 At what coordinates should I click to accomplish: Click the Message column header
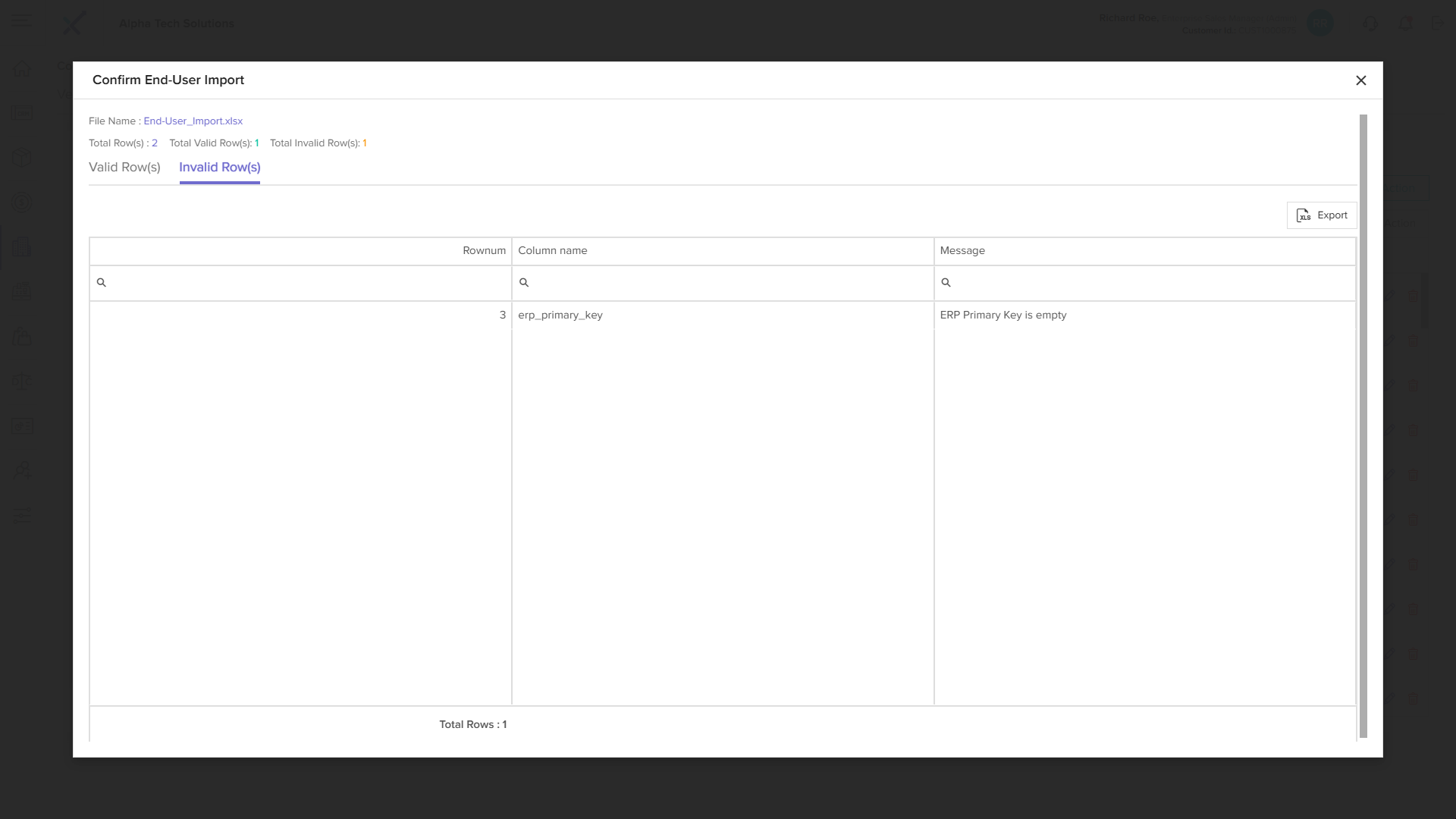962,251
